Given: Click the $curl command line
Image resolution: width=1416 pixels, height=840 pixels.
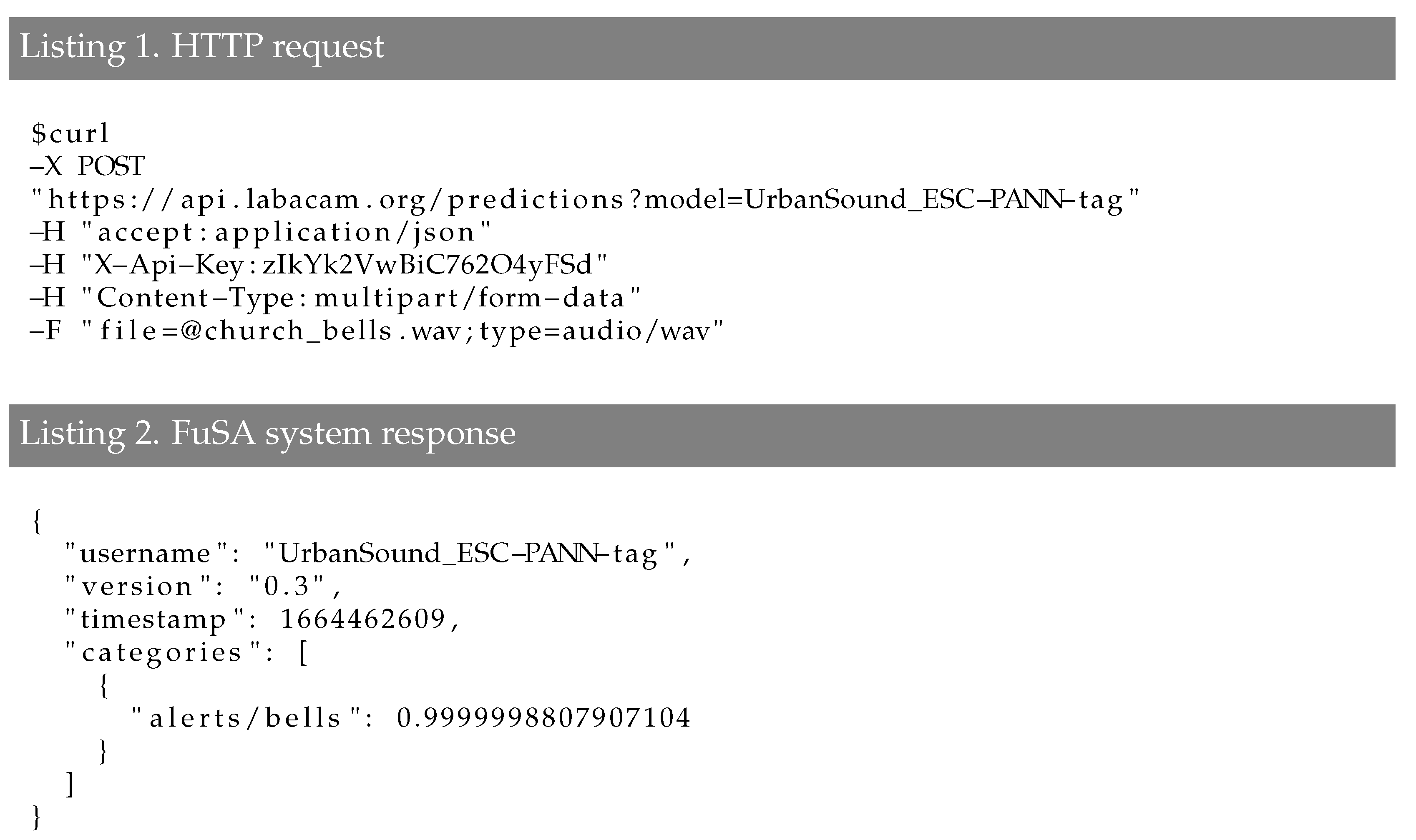Looking at the screenshot, I should point(70,134).
